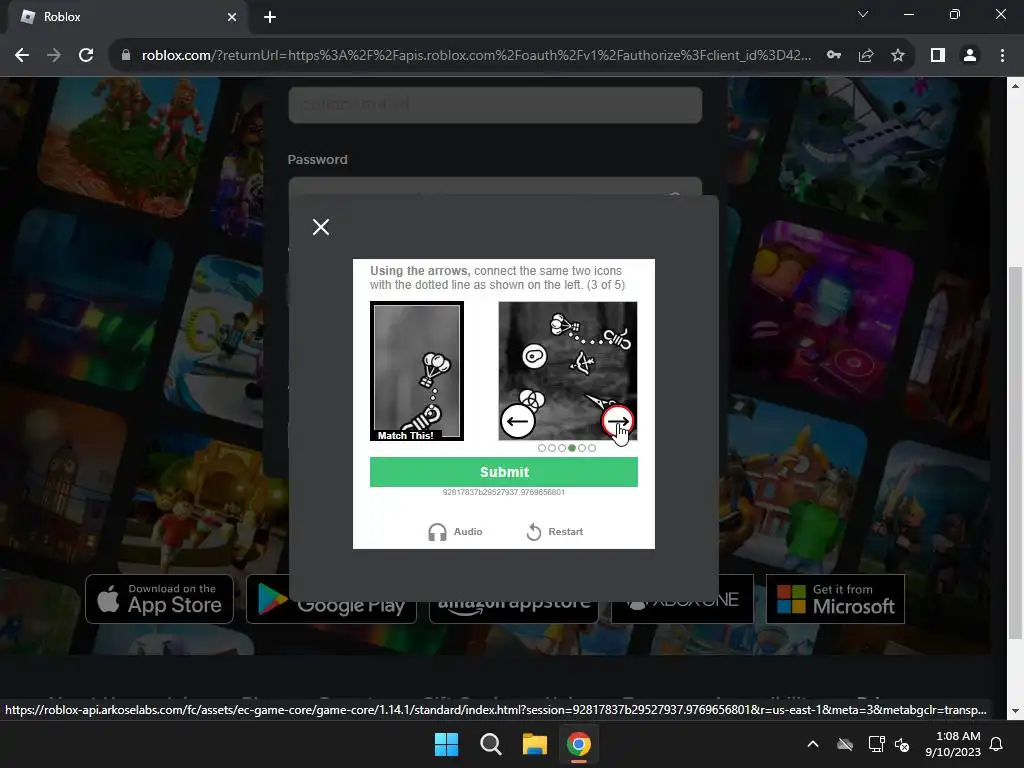Open the Get it from Microsoft badge
1024x768 pixels.
point(835,599)
